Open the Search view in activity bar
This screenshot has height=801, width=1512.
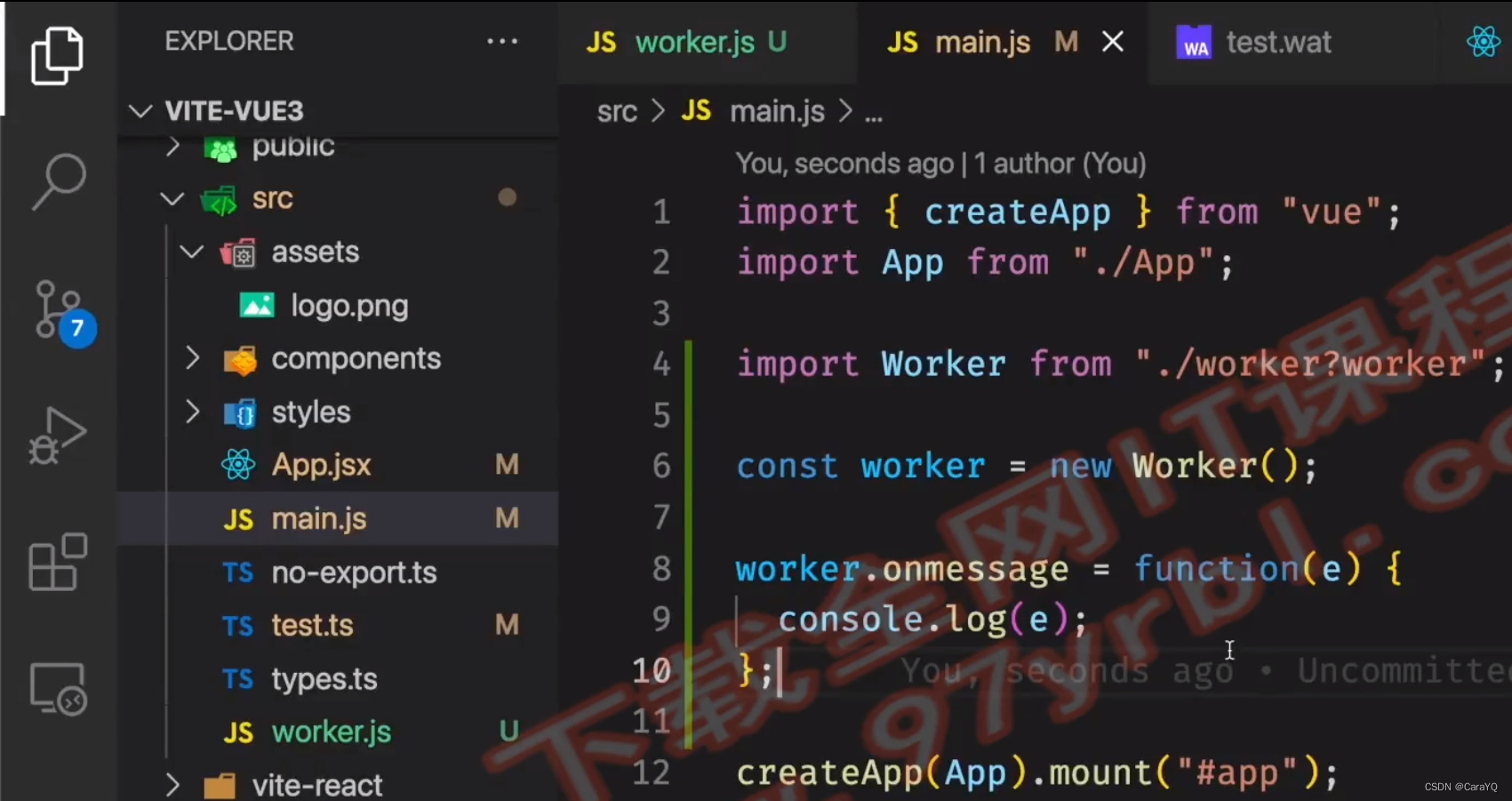59,182
